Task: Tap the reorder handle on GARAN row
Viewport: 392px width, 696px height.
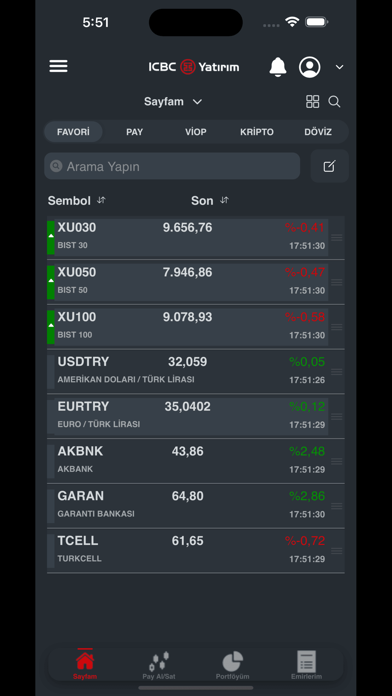Action: (x=337, y=506)
